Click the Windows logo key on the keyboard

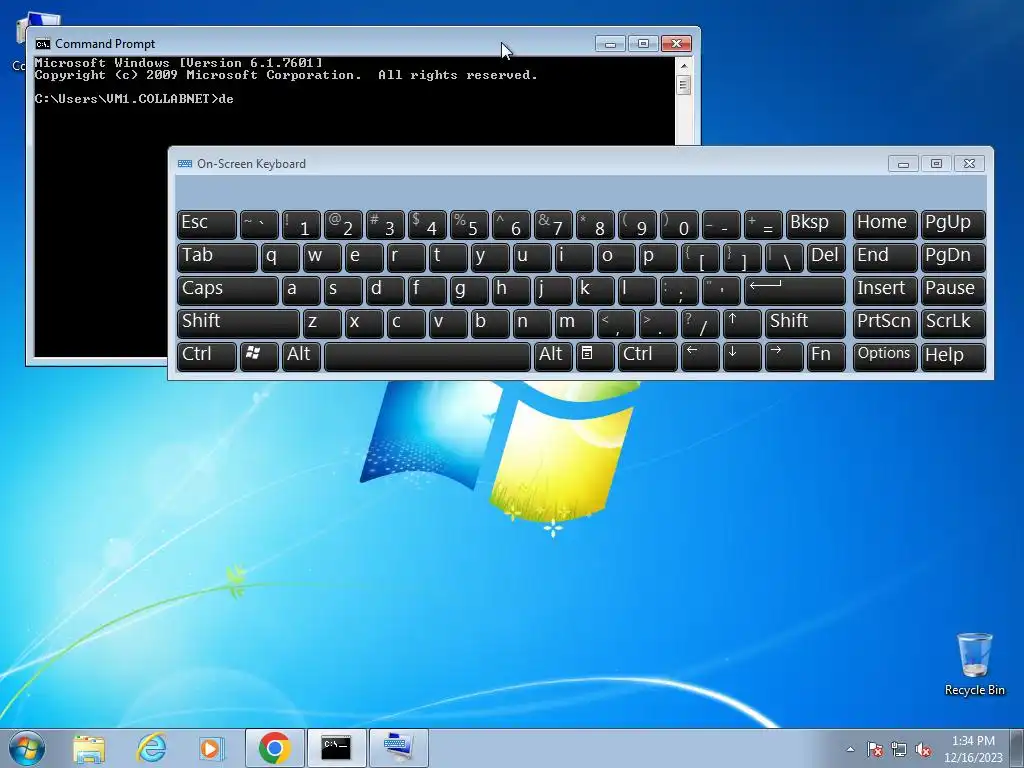click(259, 357)
